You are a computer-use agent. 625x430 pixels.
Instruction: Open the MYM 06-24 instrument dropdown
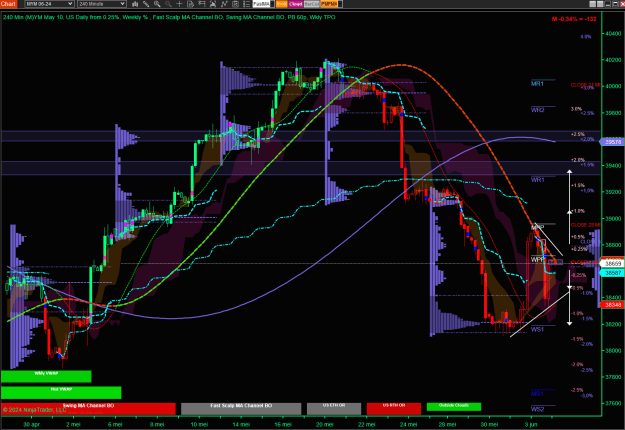coord(49,4)
